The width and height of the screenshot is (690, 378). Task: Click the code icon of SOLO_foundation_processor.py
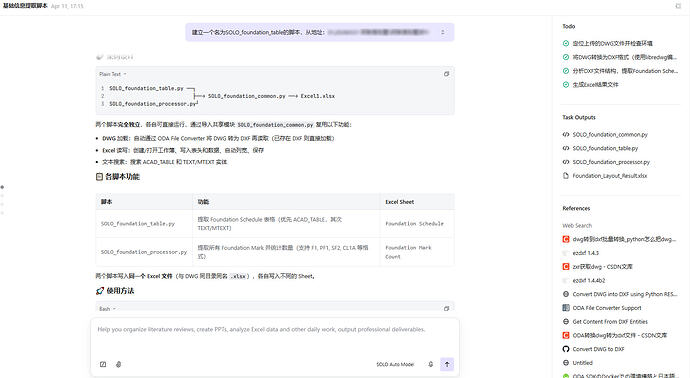[x=566, y=162]
